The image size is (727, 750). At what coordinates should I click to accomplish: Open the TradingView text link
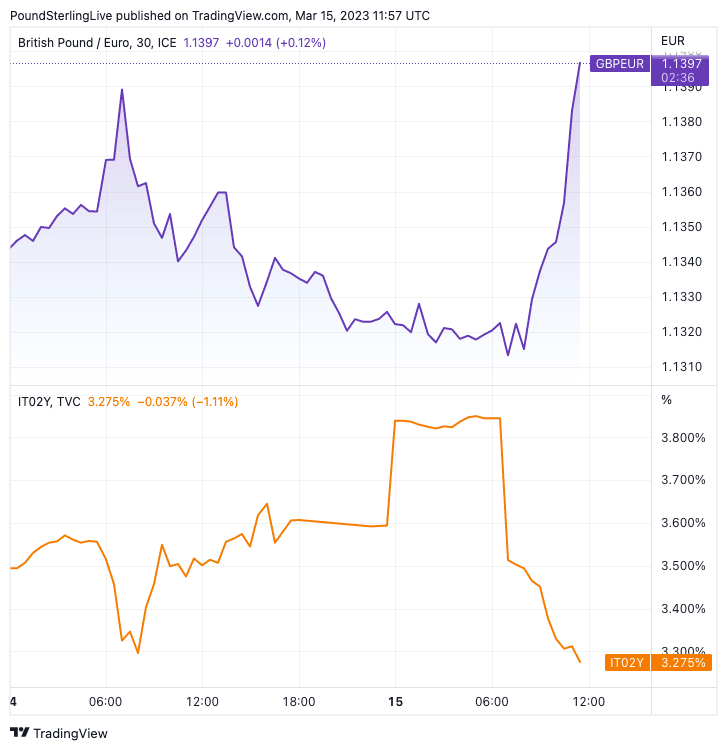(70, 733)
